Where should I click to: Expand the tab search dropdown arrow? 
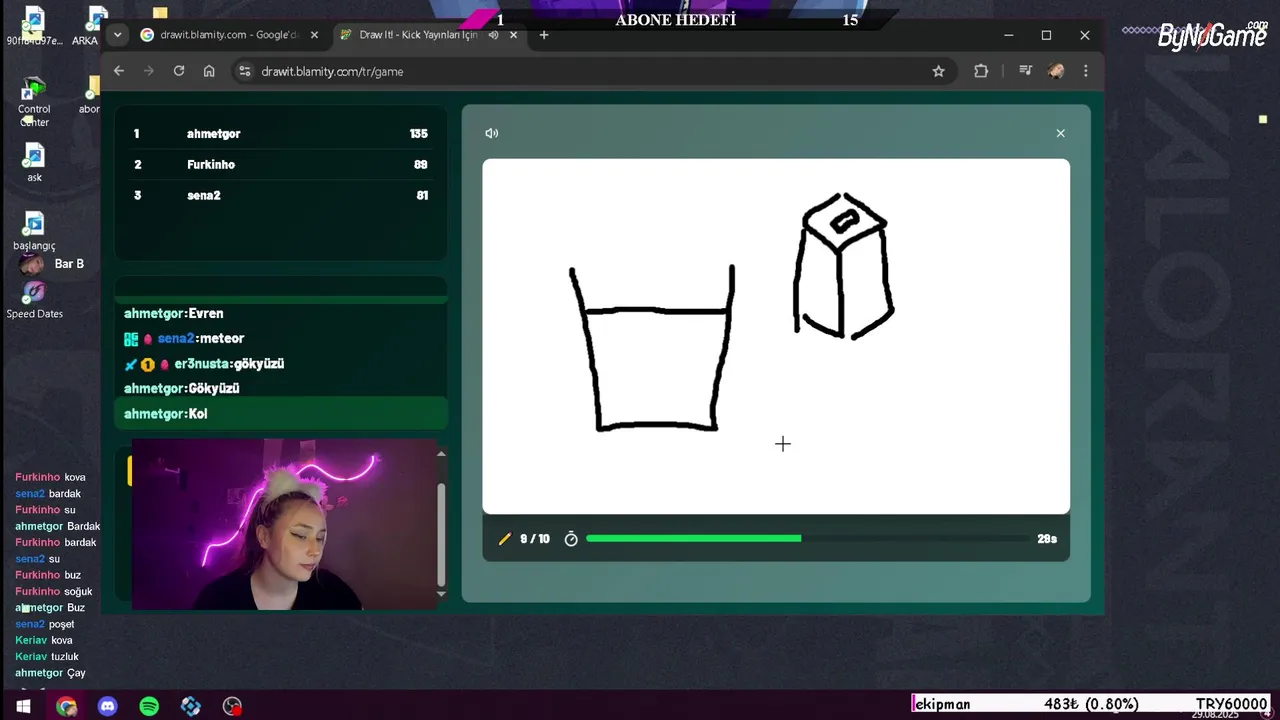click(118, 35)
